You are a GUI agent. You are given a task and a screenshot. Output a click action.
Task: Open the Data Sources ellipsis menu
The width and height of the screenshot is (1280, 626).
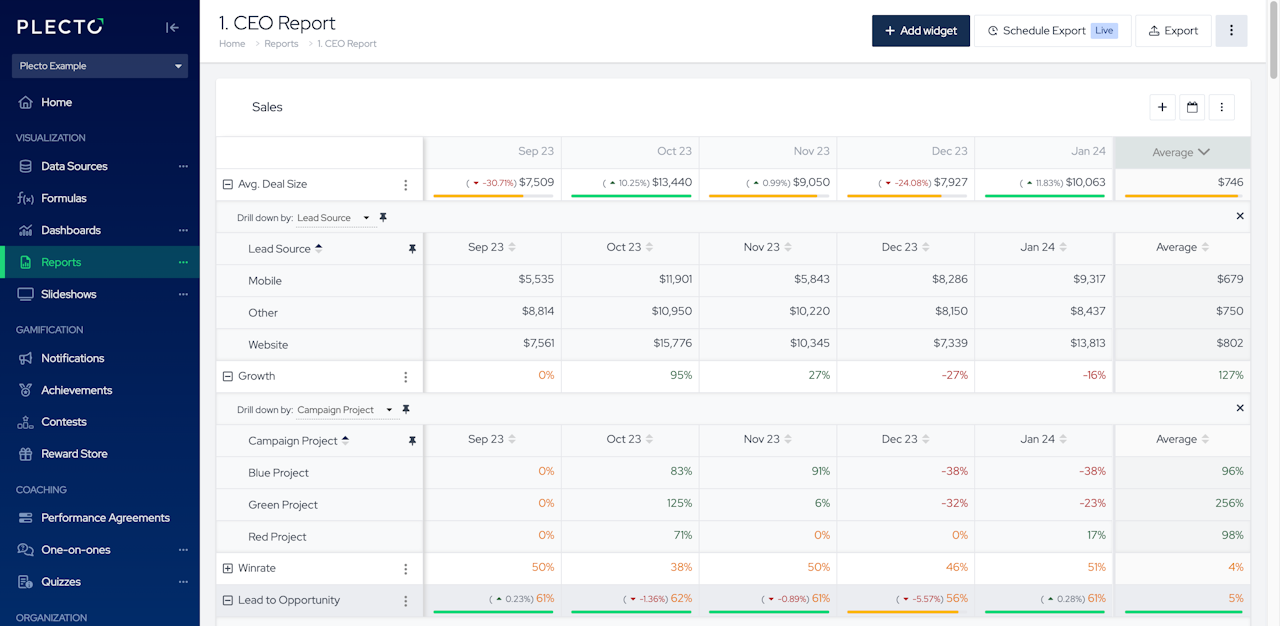pyautogui.click(x=183, y=166)
